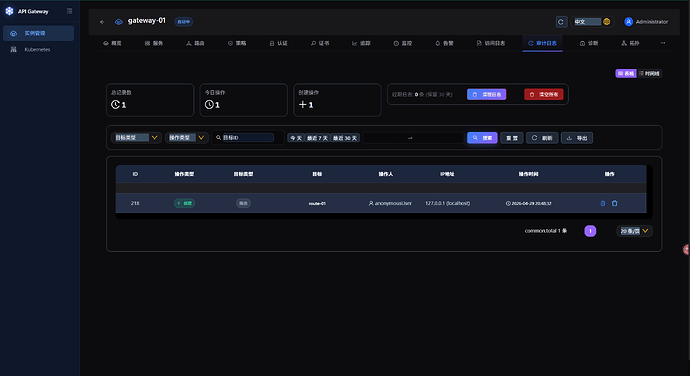Click the 重置 button

pyautogui.click(x=512, y=138)
